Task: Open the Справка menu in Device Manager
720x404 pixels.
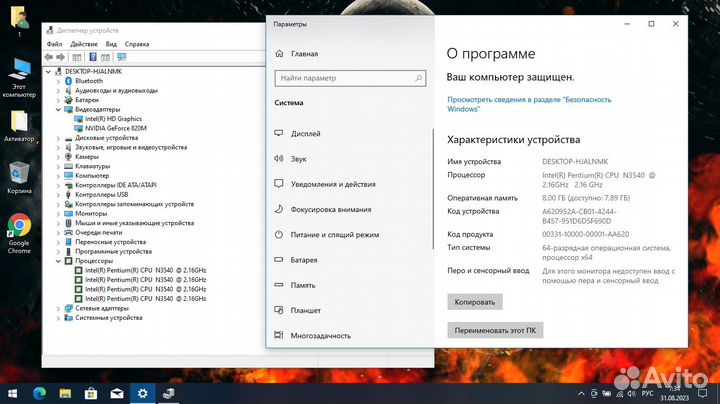Action: [137, 44]
